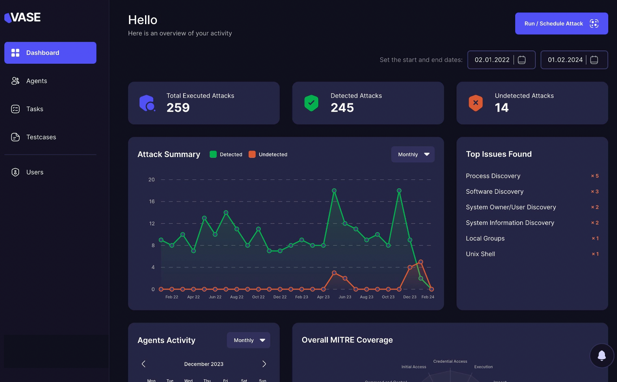Open calendar icon for start date
The width and height of the screenshot is (617, 382).
pyautogui.click(x=522, y=60)
